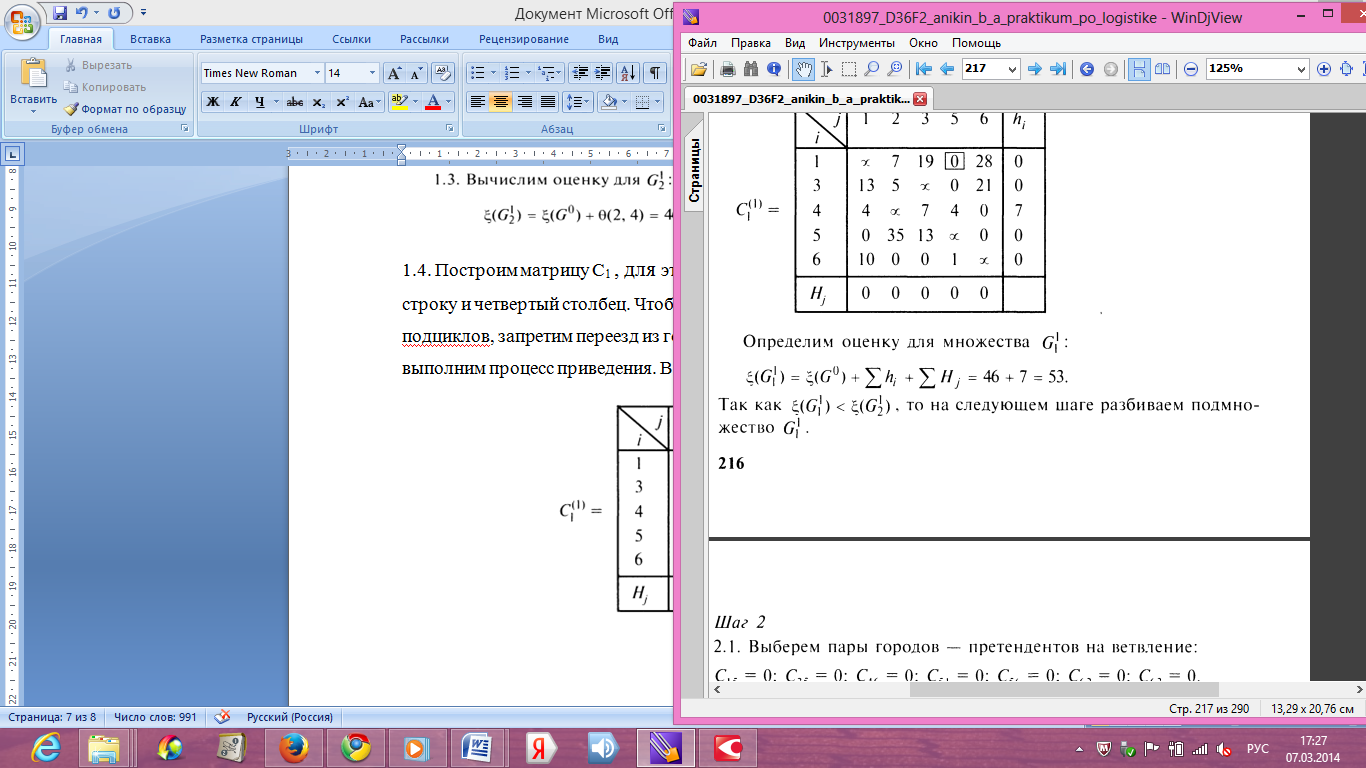The width and height of the screenshot is (1366, 768).
Task: Open the Абзац dialog launcher
Action: point(663,129)
